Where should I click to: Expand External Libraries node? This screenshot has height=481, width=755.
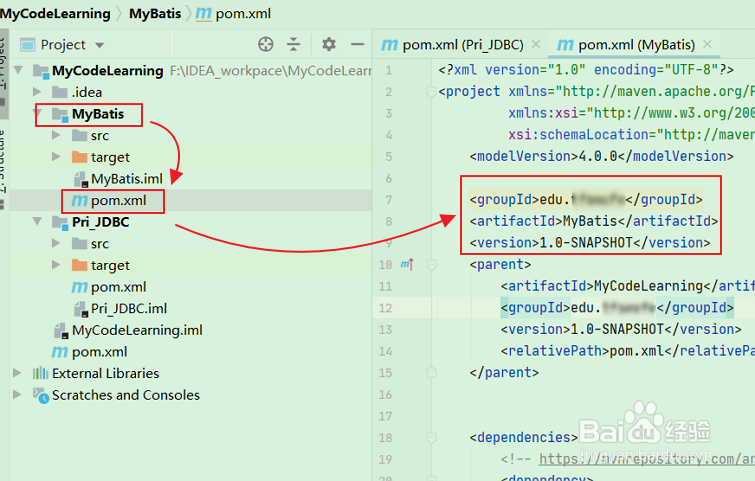click(17, 373)
